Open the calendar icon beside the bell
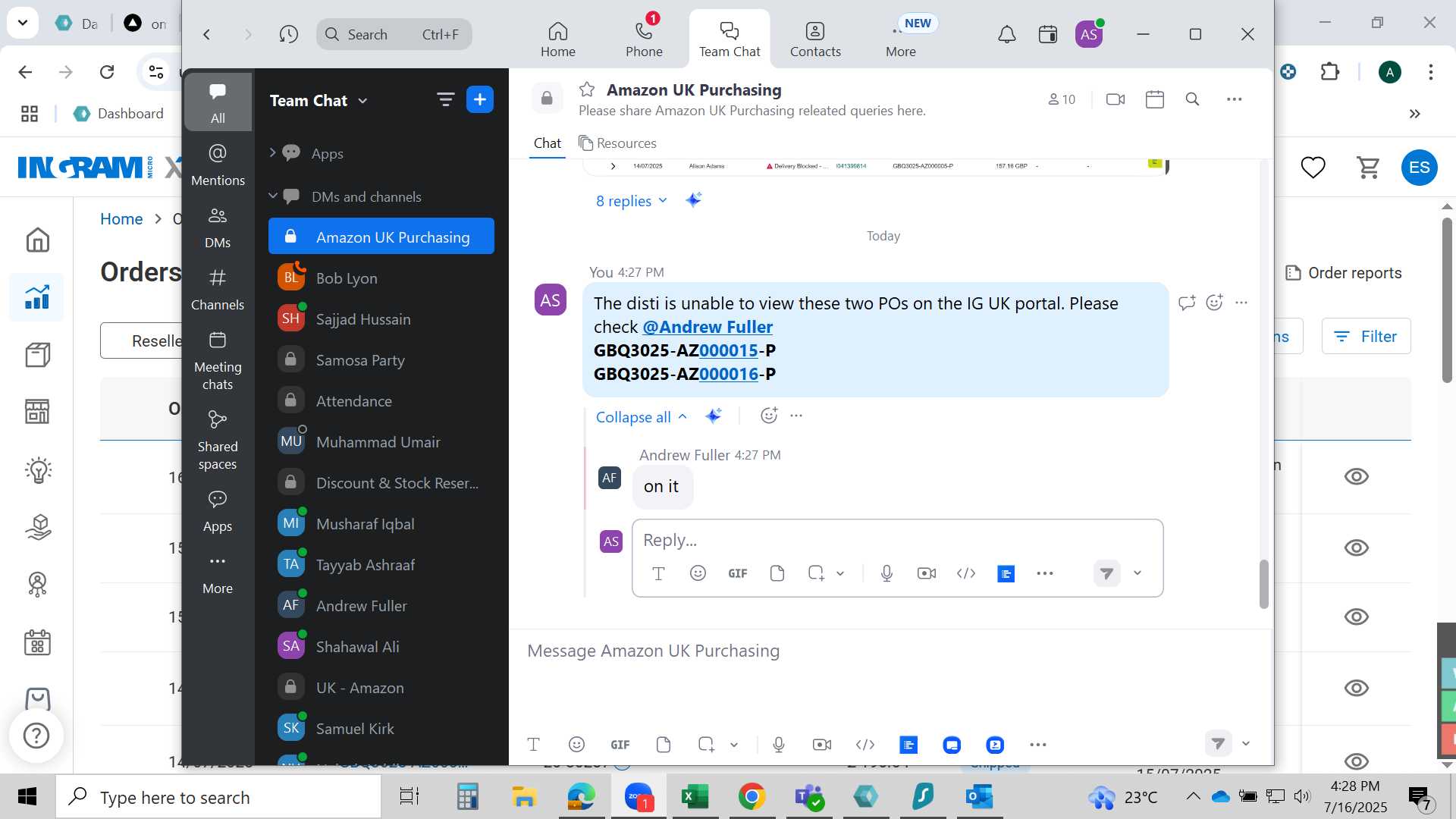This screenshot has width=1456, height=819. coord(1047,34)
